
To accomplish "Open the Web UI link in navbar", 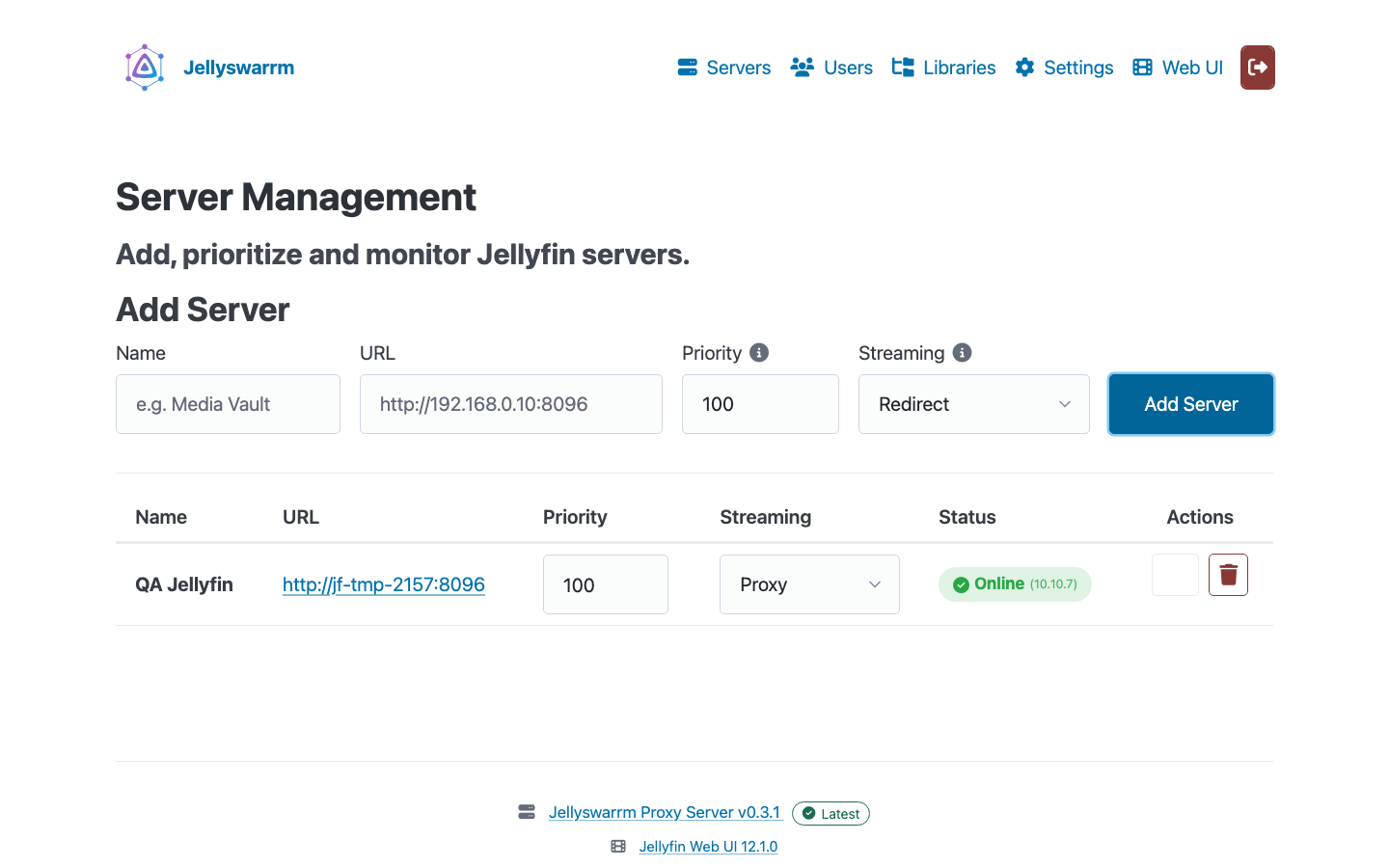I will coord(1178,68).
